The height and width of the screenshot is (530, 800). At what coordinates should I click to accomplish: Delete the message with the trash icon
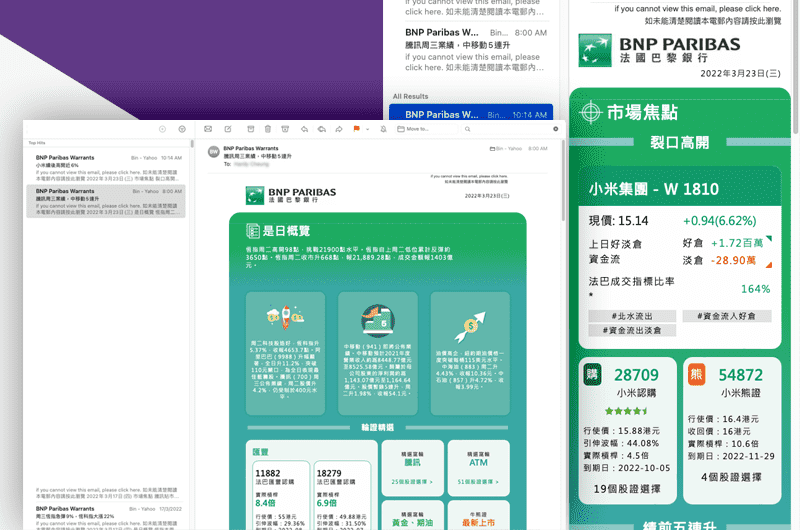[x=268, y=129]
